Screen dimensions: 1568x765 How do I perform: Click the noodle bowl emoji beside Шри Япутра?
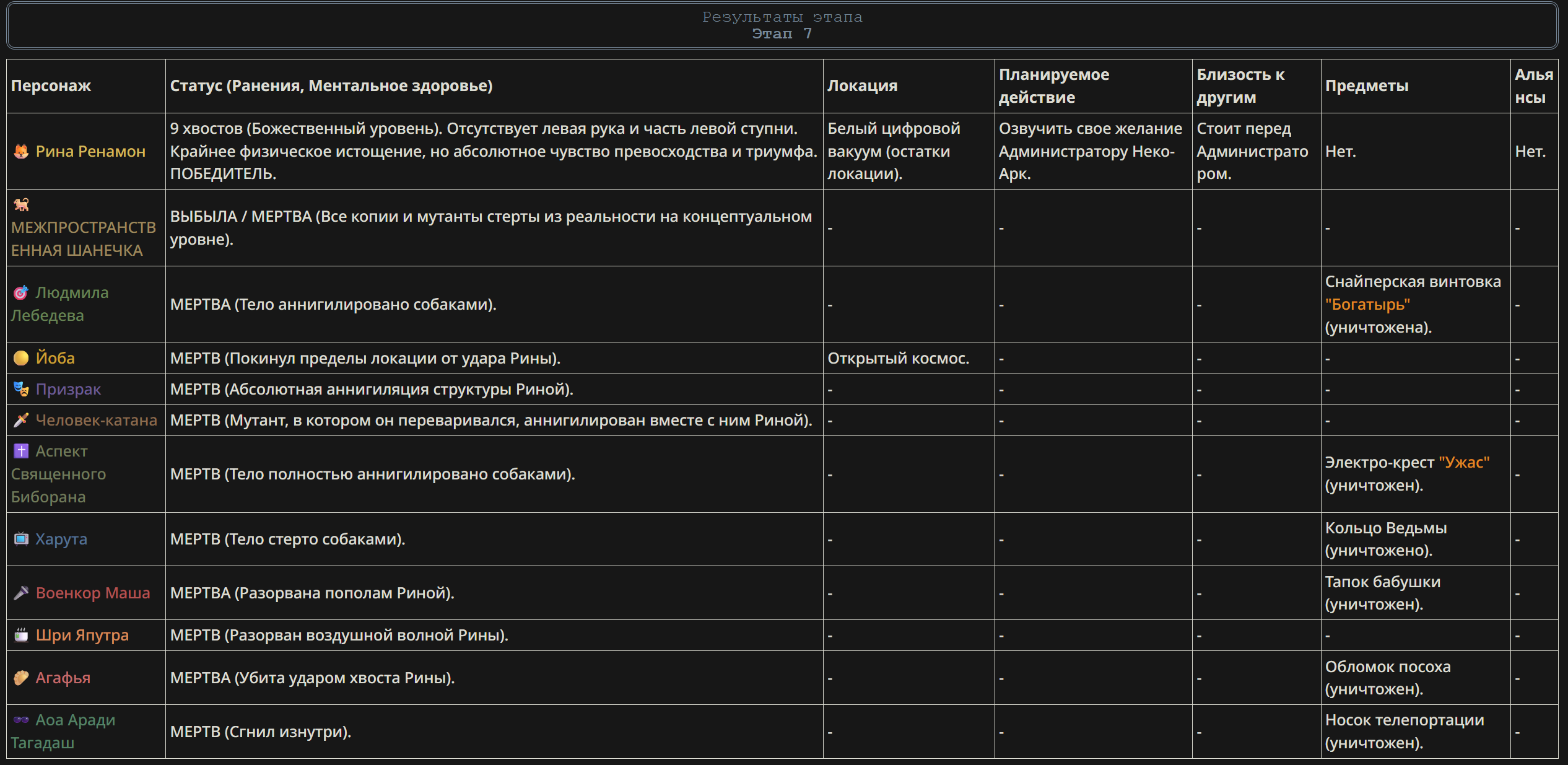(21, 635)
